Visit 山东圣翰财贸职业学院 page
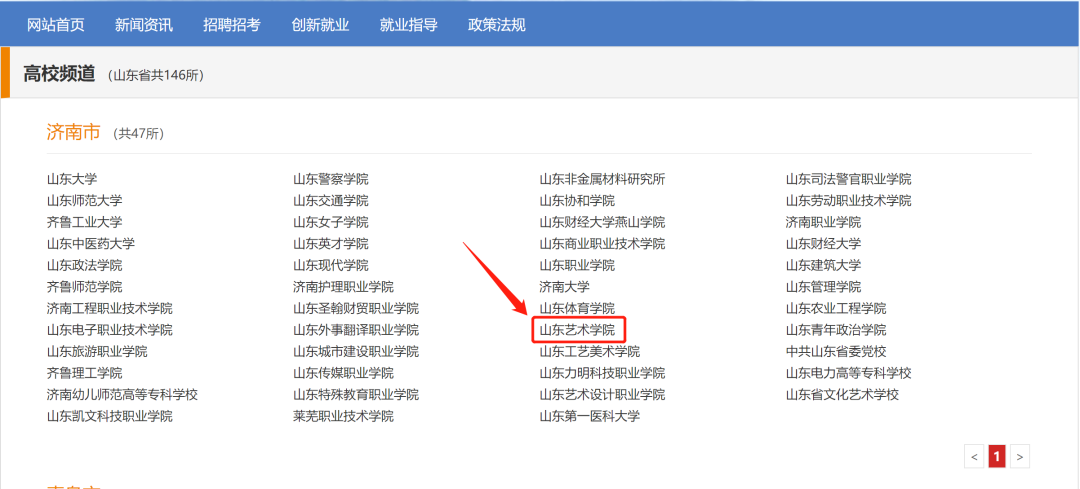The width and height of the screenshot is (1080, 489). pos(355,309)
